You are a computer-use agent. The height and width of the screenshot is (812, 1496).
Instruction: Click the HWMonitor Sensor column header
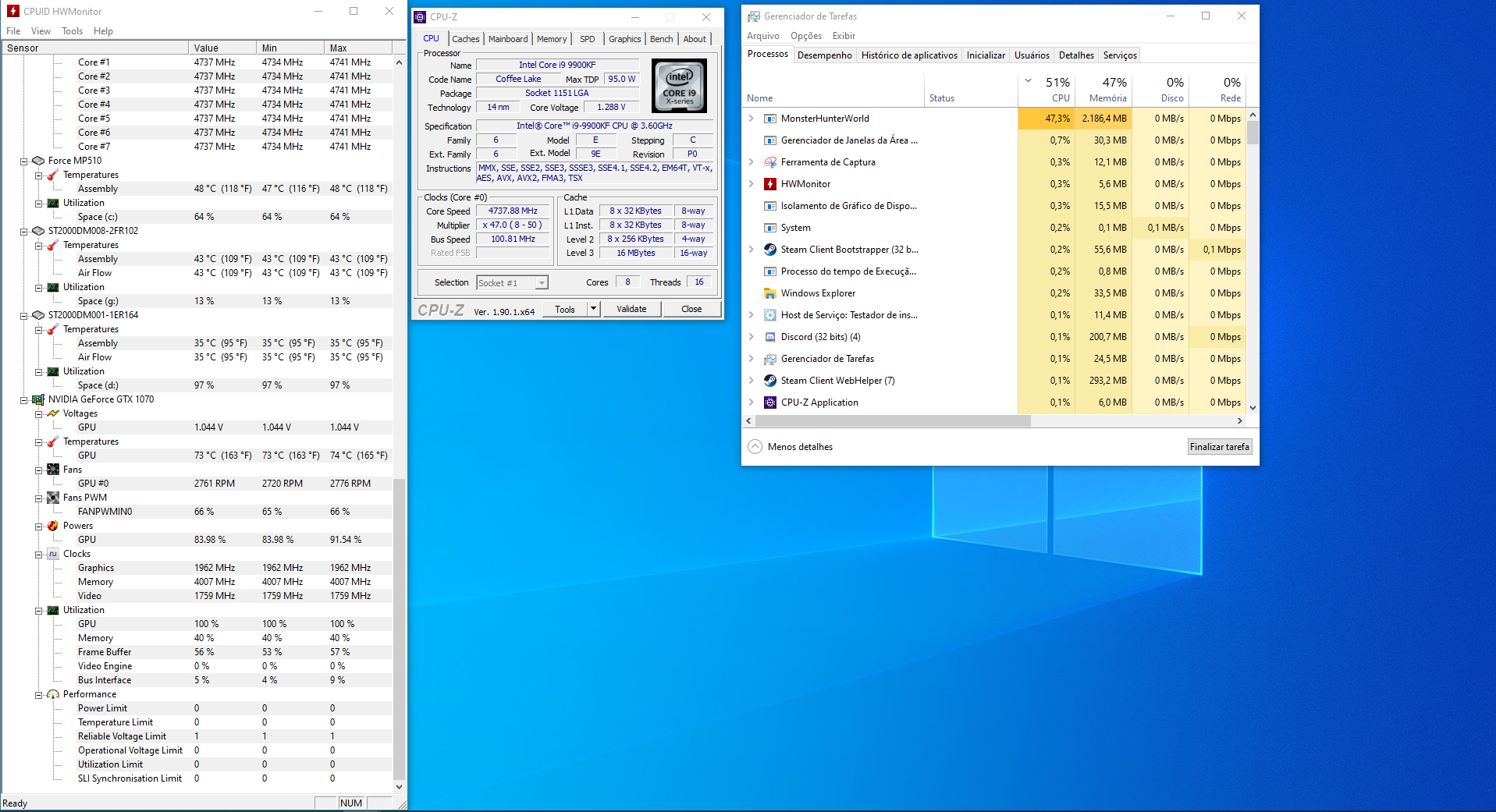click(94, 48)
